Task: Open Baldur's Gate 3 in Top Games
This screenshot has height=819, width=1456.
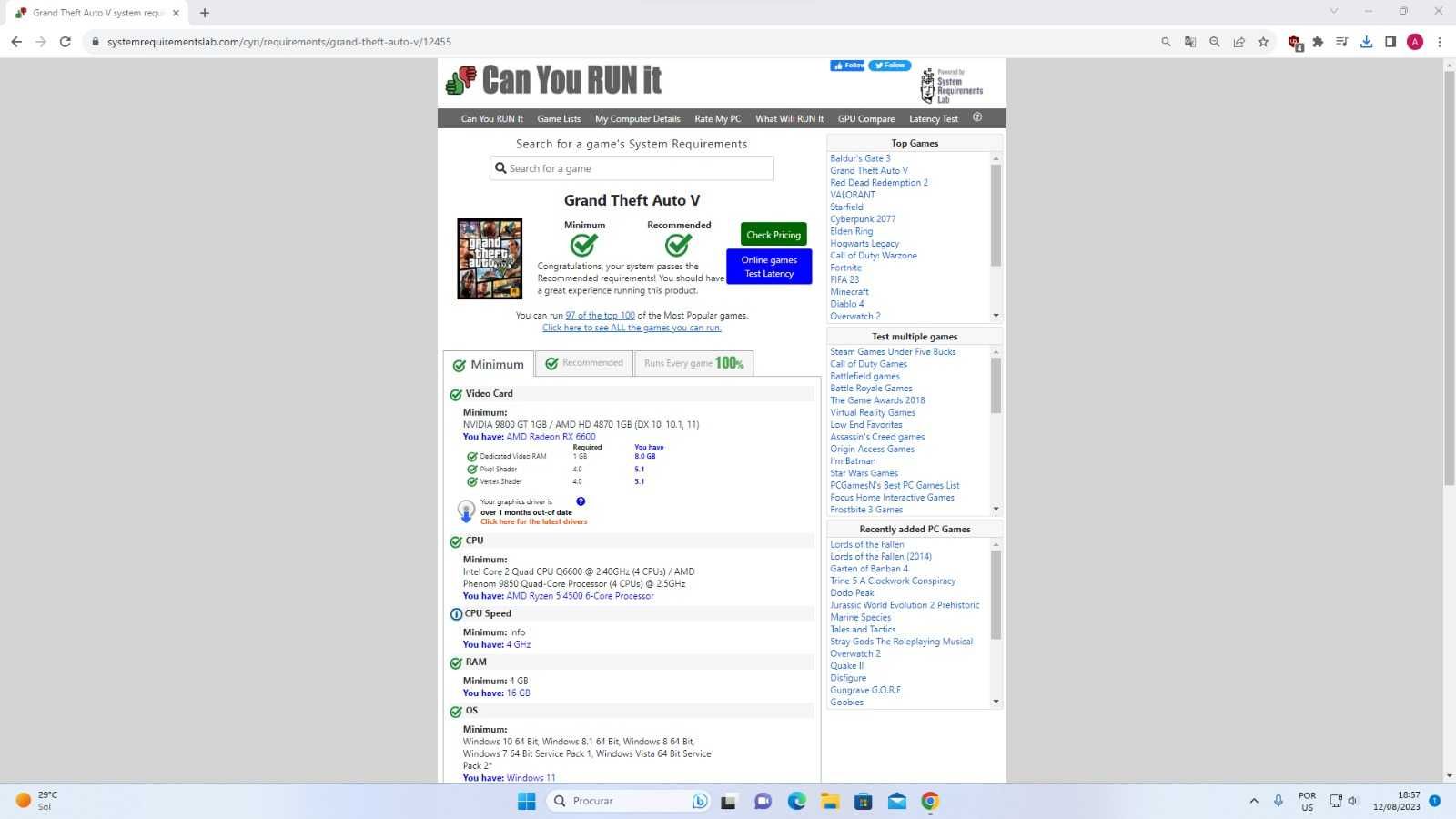Action: tap(860, 158)
